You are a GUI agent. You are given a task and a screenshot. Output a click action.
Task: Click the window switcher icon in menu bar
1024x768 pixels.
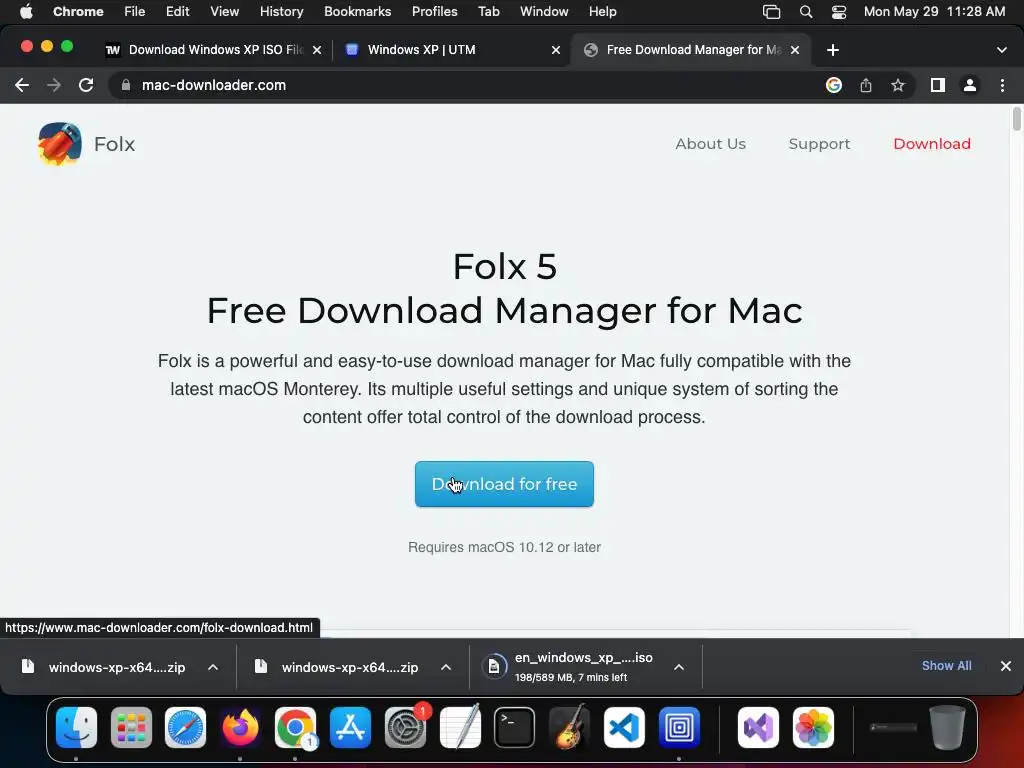[771, 12]
